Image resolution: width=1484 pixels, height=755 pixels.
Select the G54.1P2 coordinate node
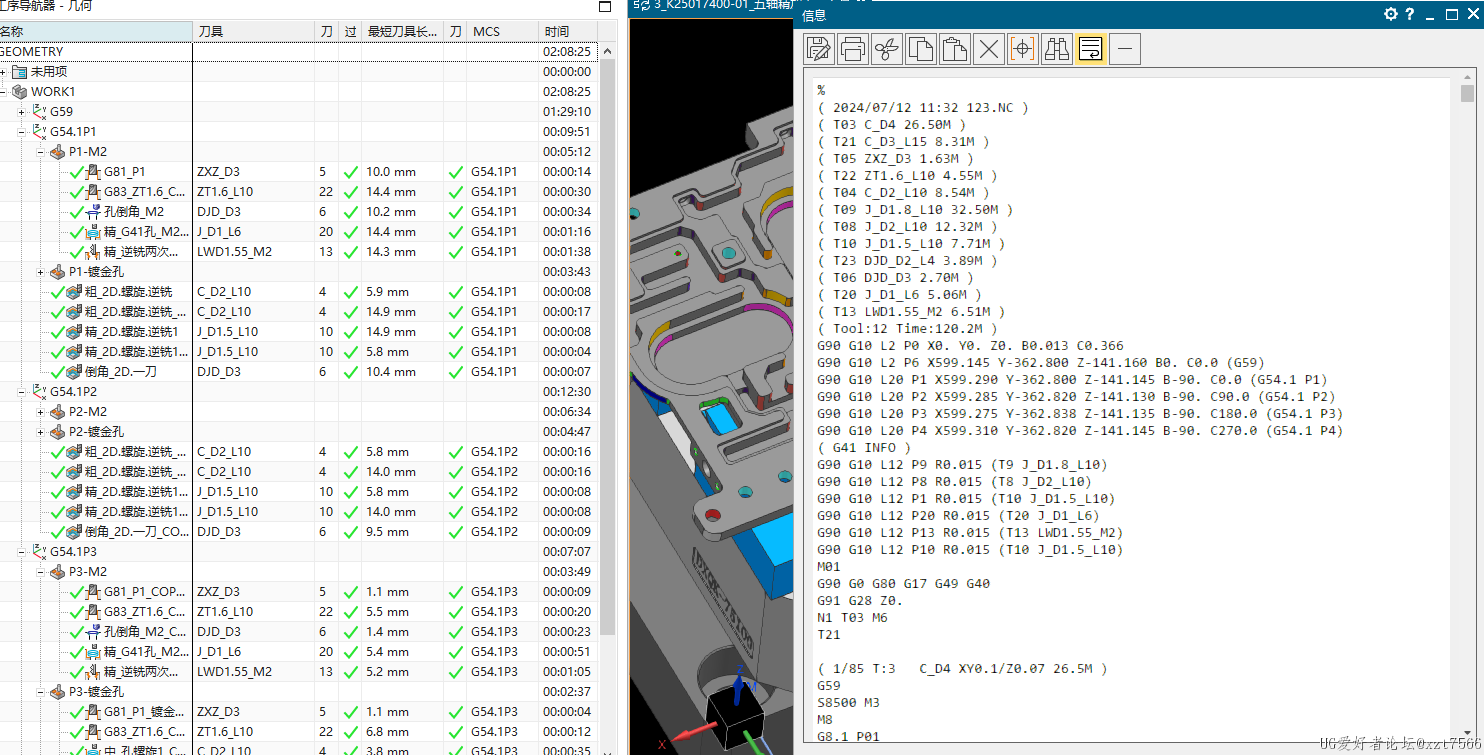(73, 391)
